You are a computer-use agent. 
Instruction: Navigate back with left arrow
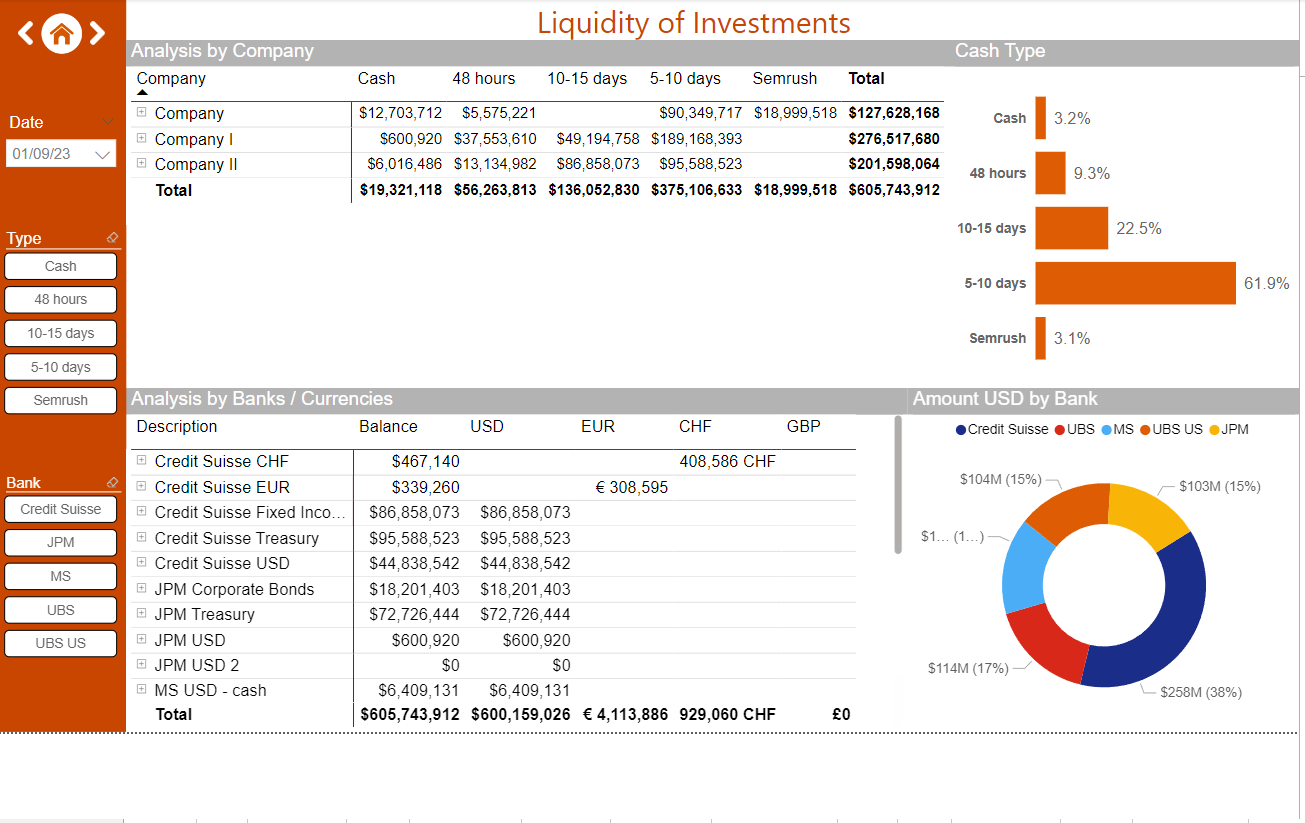(x=26, y=34)
